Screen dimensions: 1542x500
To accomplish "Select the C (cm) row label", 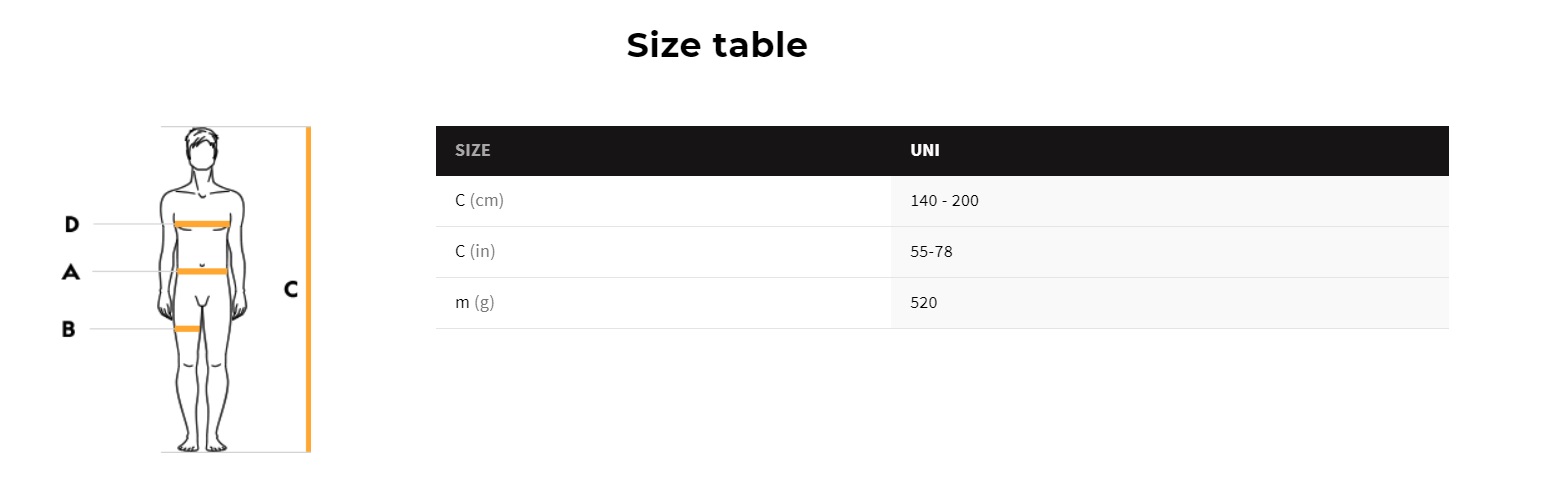I will point(479,201).
